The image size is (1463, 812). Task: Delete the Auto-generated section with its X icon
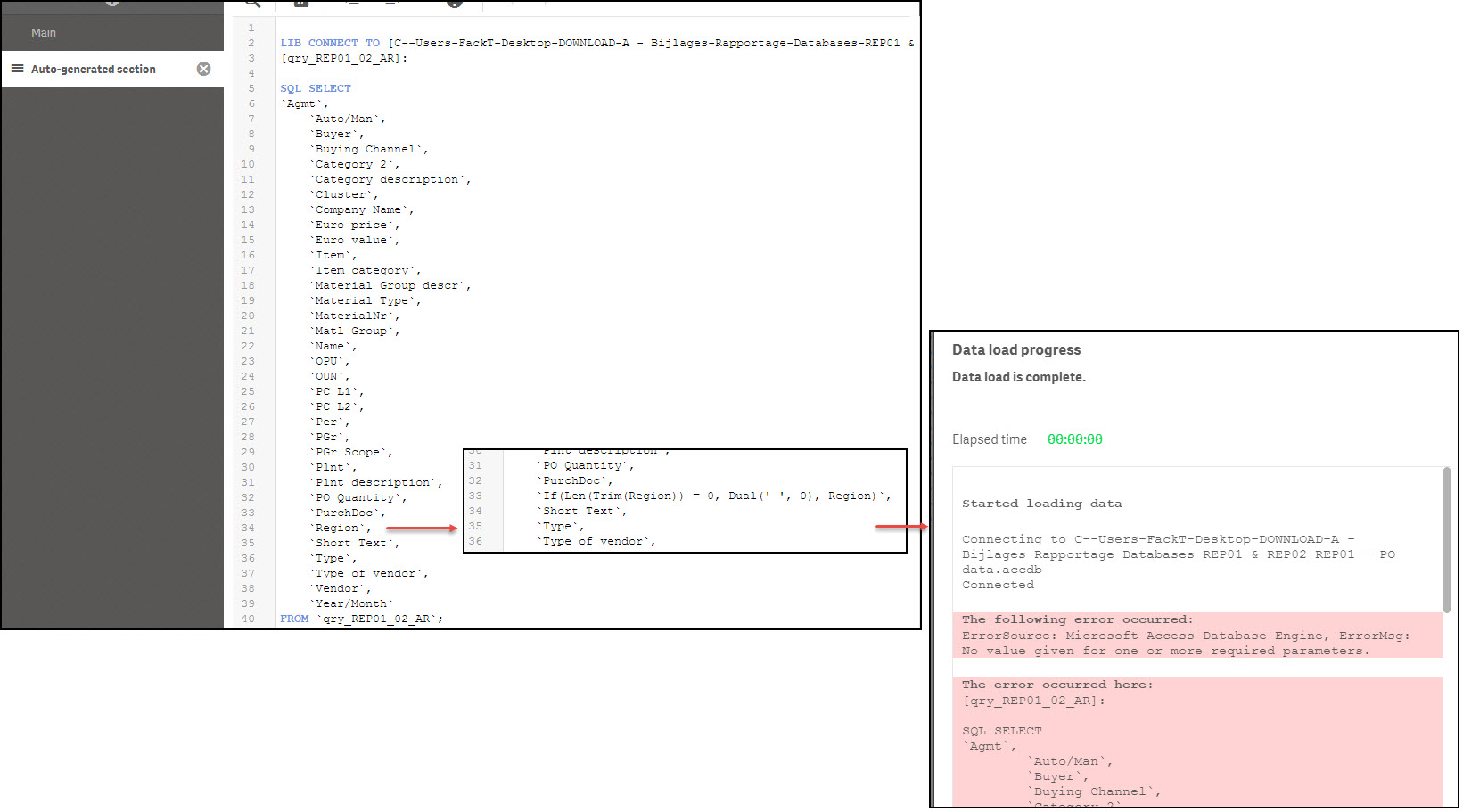[x=204, y=69]
